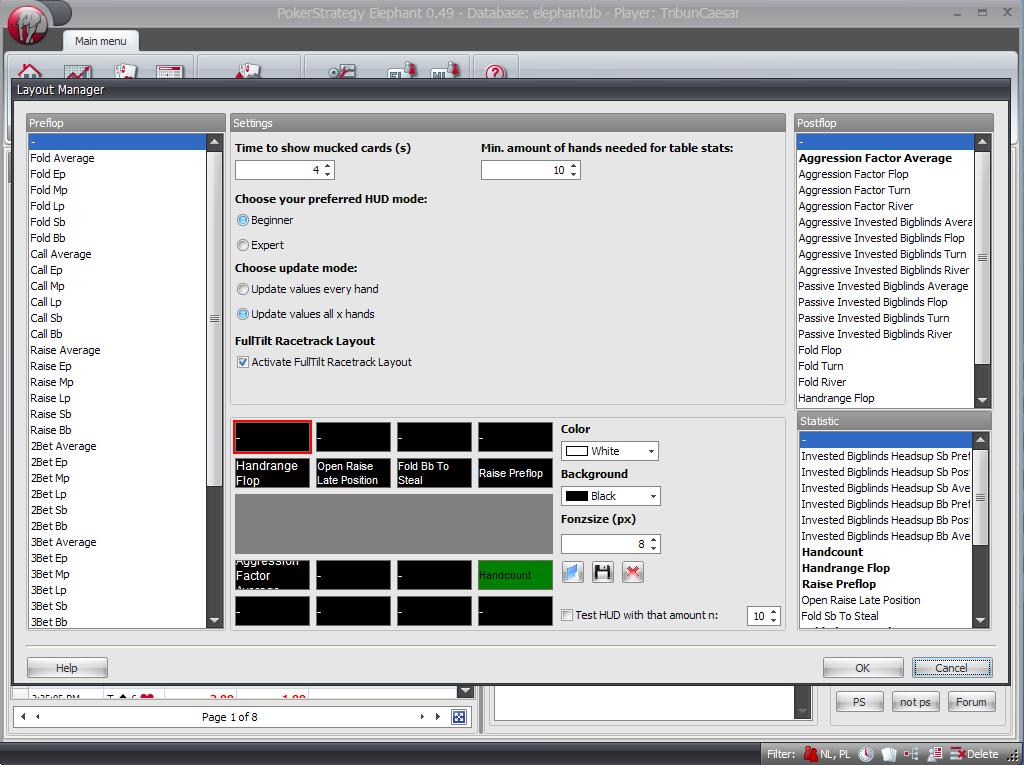Switch to the Main menu tab

(x=101, y=41)
